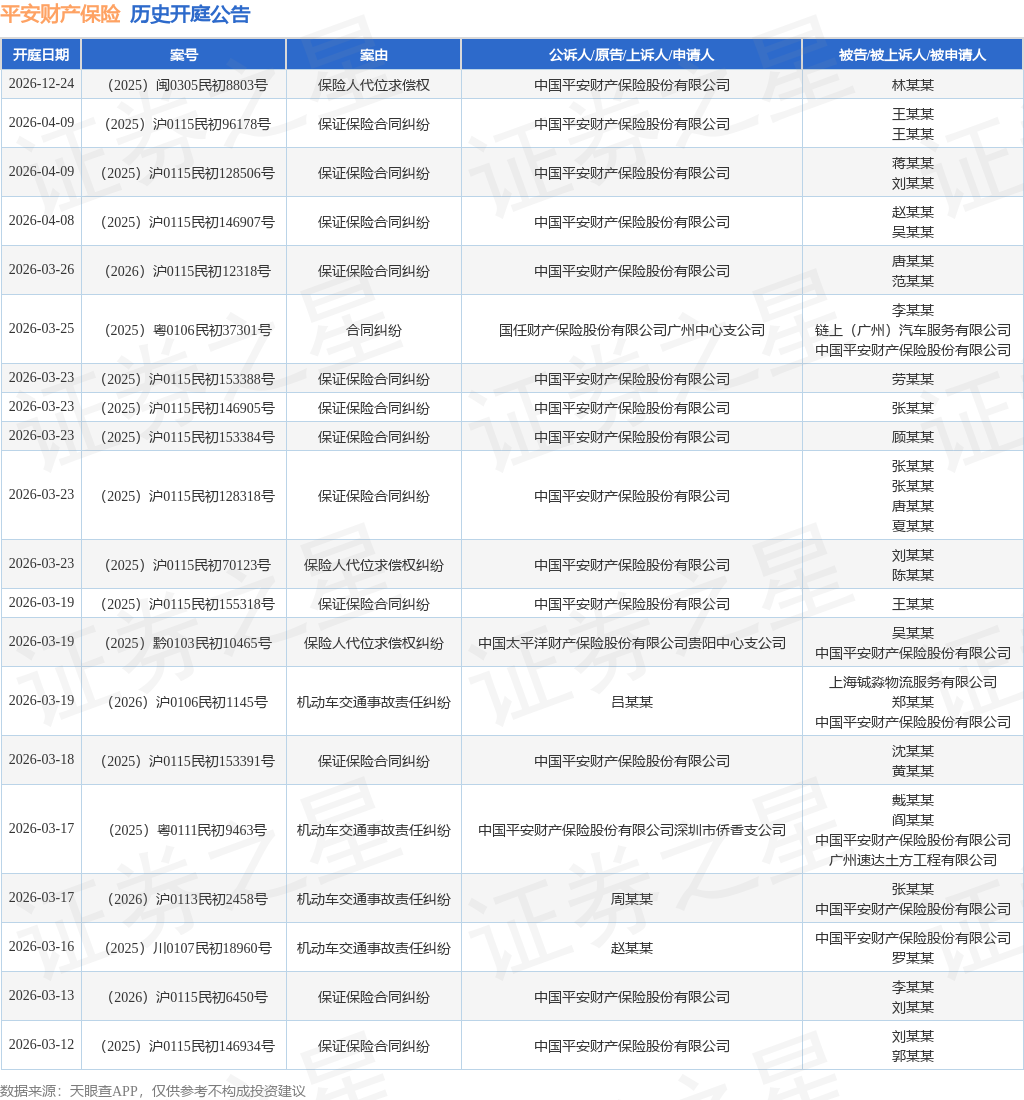Click defendant 链上(广州)汽车服务有限公司

tap(912, 330)
